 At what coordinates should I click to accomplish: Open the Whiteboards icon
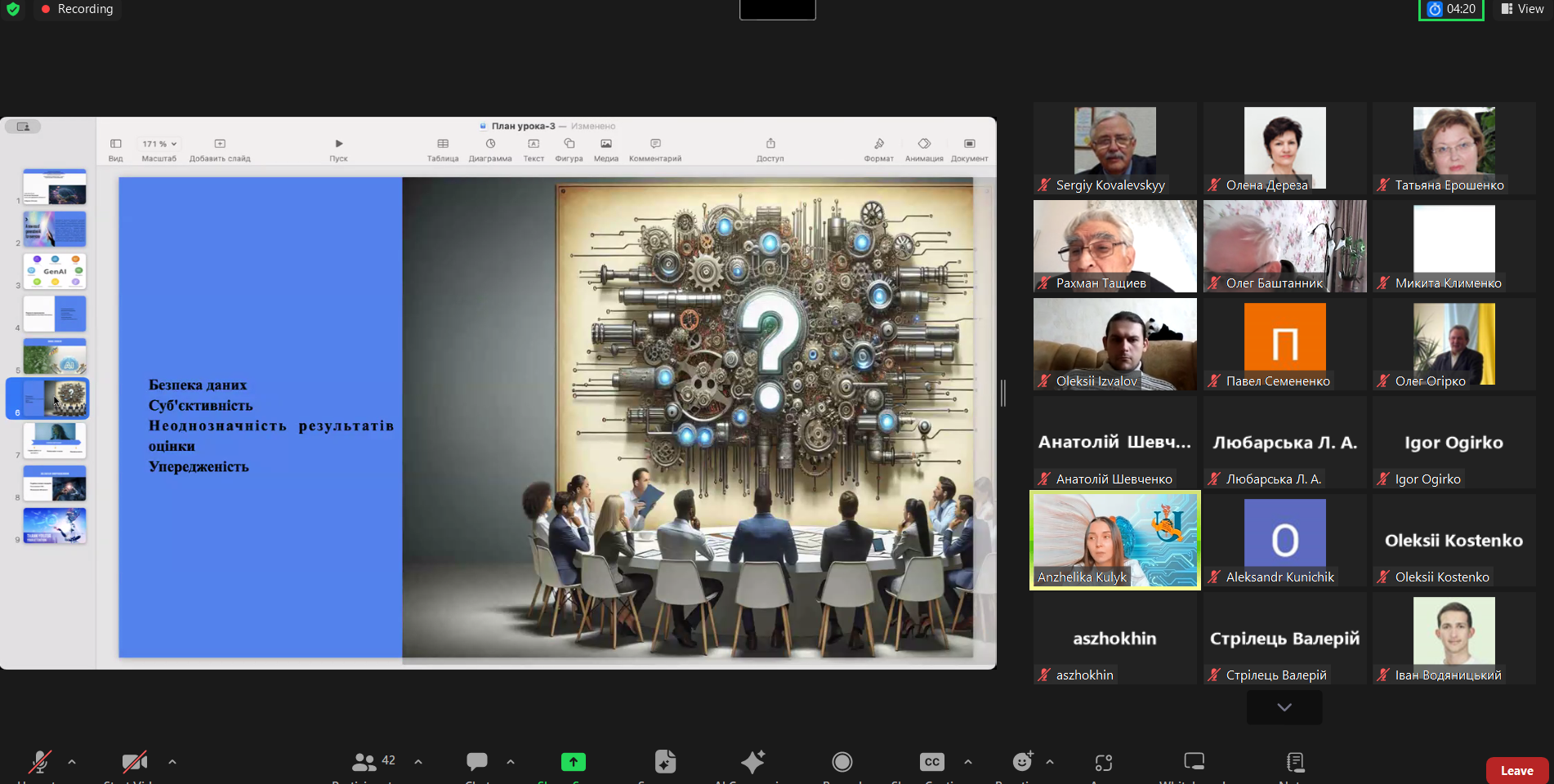pyautogui.click(x=1194, y=762)
